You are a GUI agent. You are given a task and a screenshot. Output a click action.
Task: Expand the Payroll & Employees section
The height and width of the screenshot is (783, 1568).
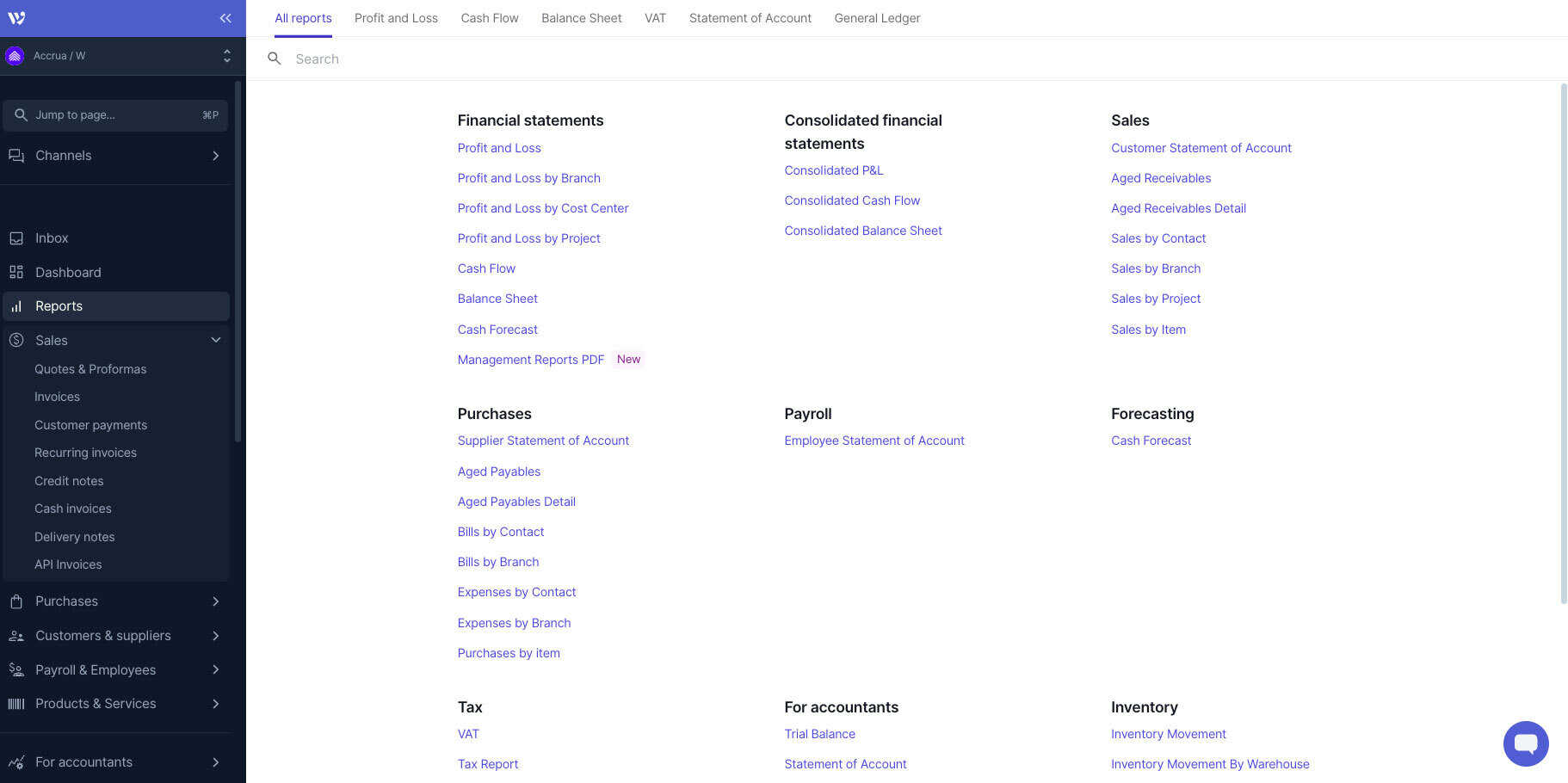click(216, 670)
